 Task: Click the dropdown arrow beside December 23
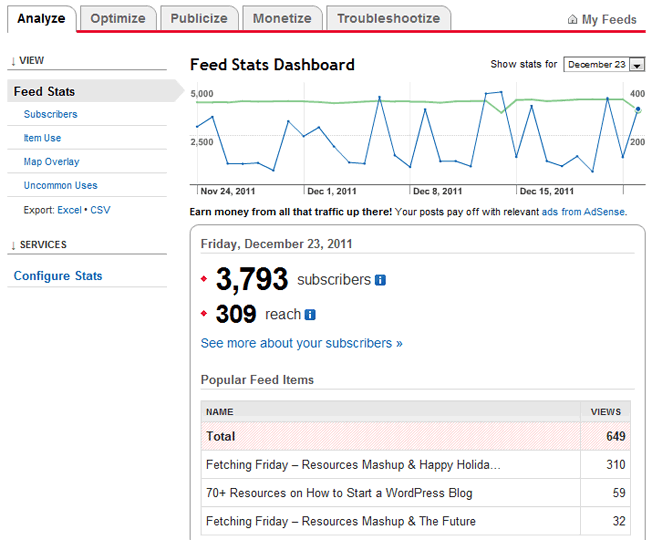click(x=637, y=65)
